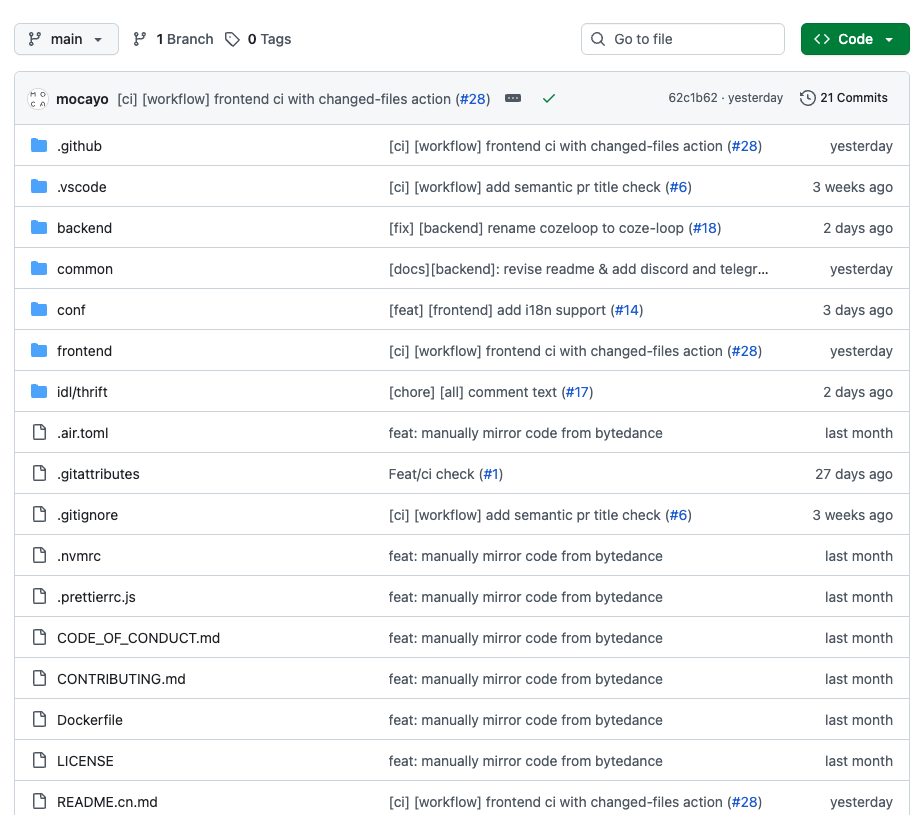
Task: Open commit hash 62c1b62
Action: [x=693, y=98]
